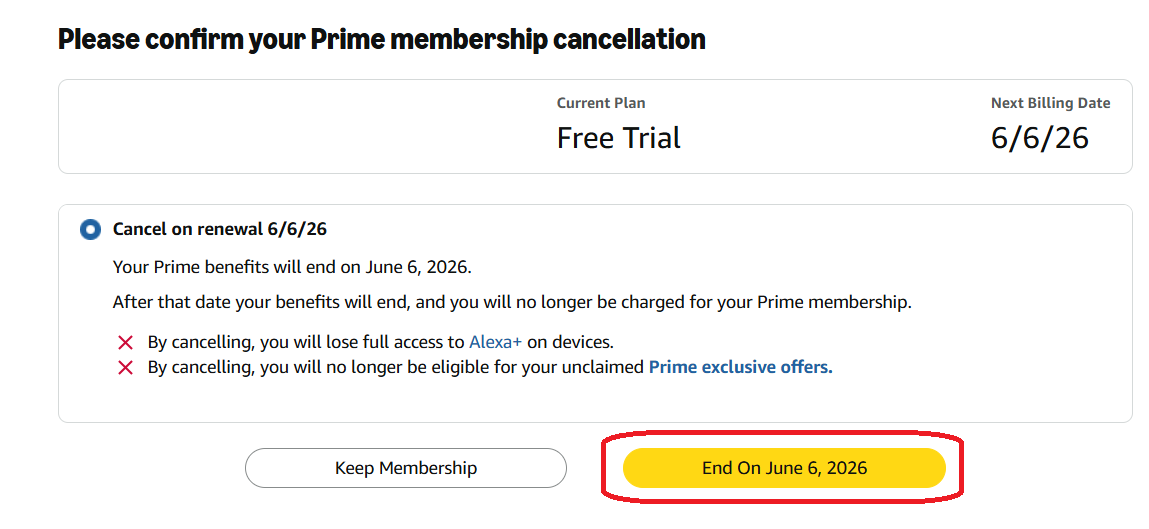Click the Keep Membership button

406,468
